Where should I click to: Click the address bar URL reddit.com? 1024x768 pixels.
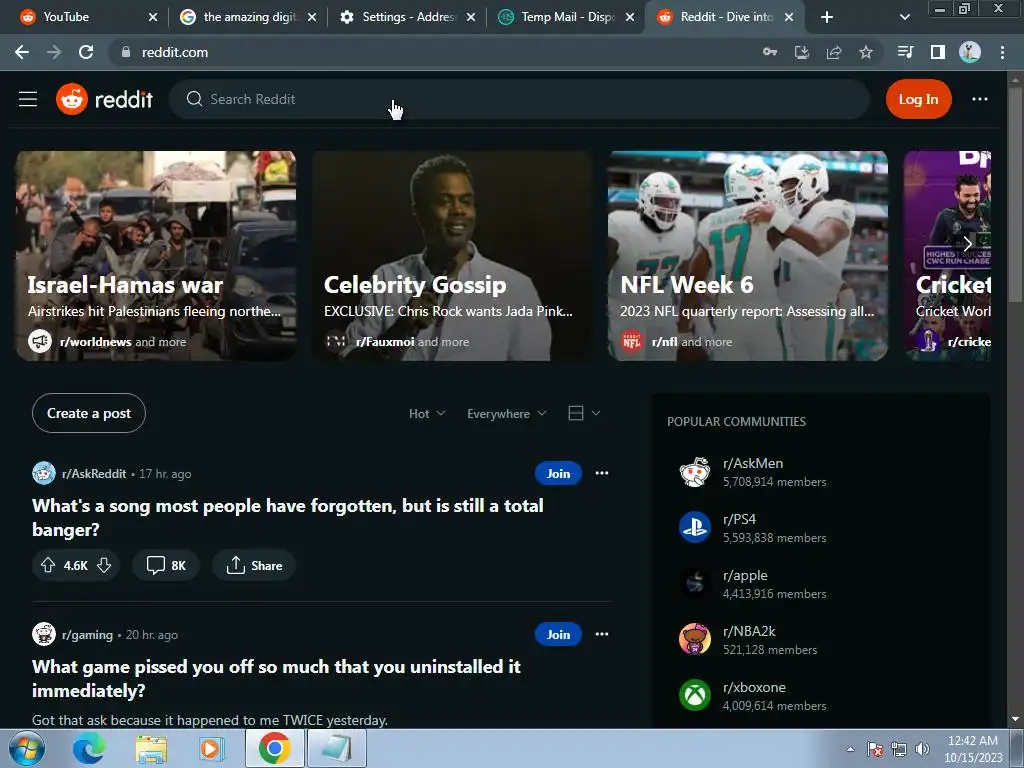(175, 52)
